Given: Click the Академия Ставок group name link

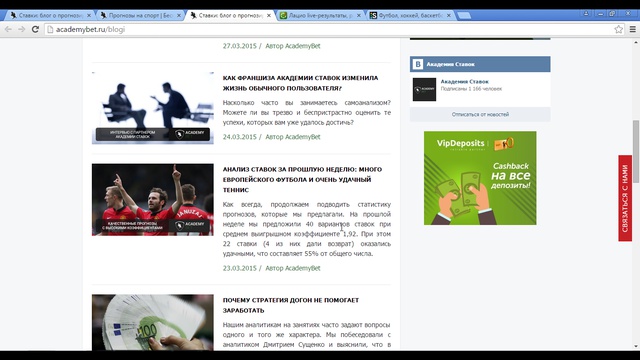Looking at the screenshot, I should tap(464, 82).
